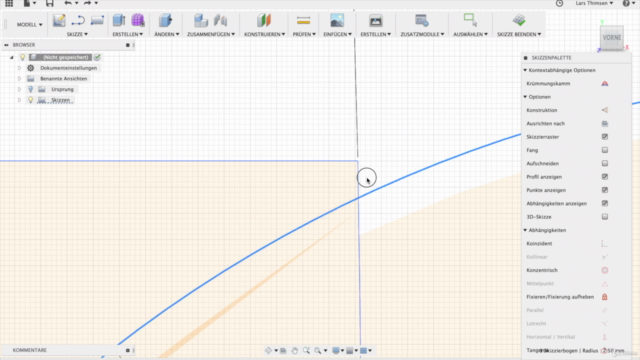The width and height of the screenshot is (640, 360).
Task: Click the add-ins icon above Zusatzmodule
Action: pyautogui.click(x=422, y=20)
